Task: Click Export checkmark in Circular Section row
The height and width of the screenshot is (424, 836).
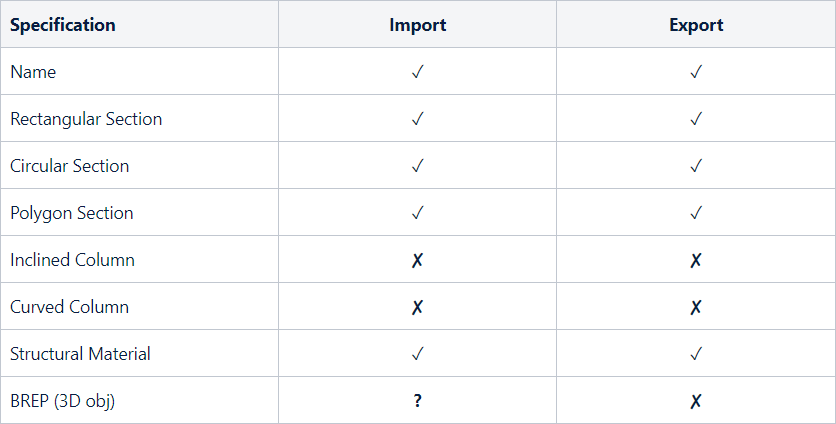Action: pyautogui.click(x=696, y=166)
